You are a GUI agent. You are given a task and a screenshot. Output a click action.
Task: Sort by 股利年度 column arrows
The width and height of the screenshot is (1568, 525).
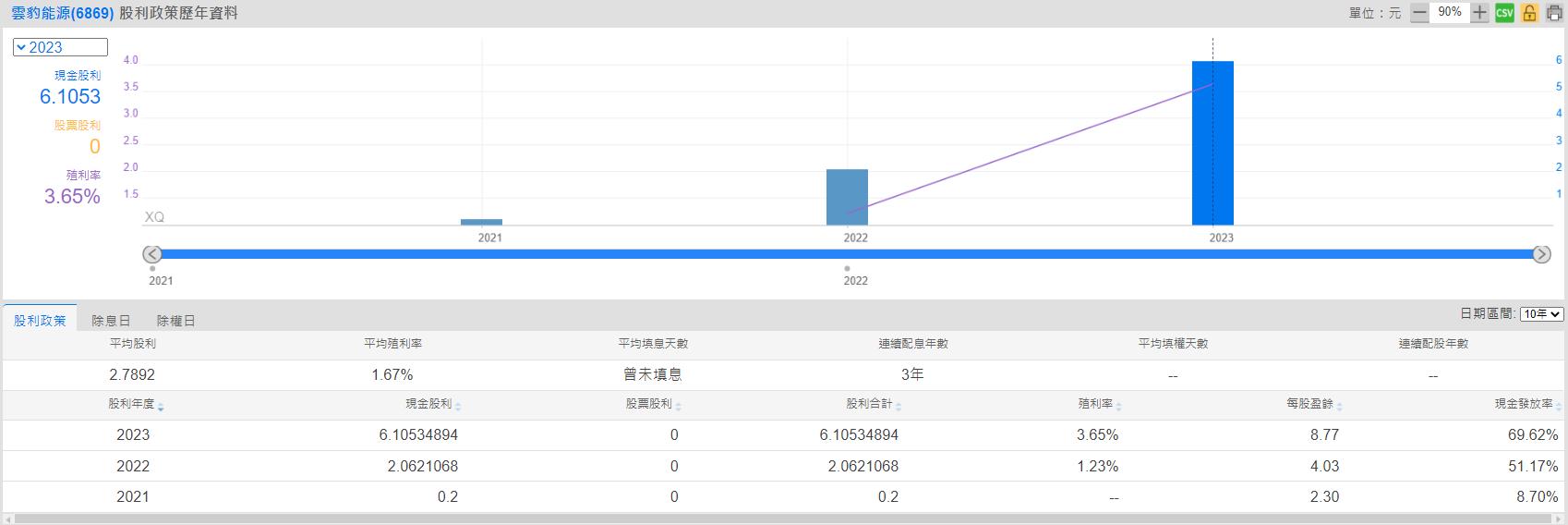click(x=161, y=407)
